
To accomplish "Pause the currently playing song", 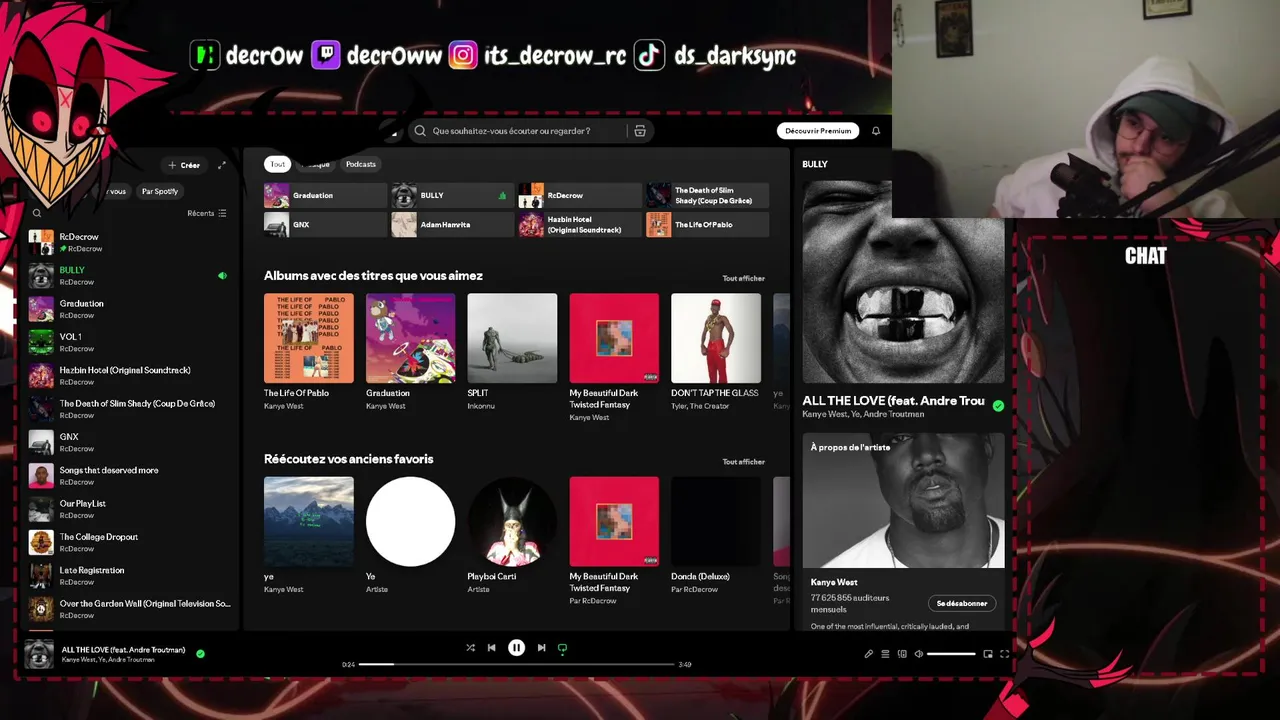I will [516, 648].
